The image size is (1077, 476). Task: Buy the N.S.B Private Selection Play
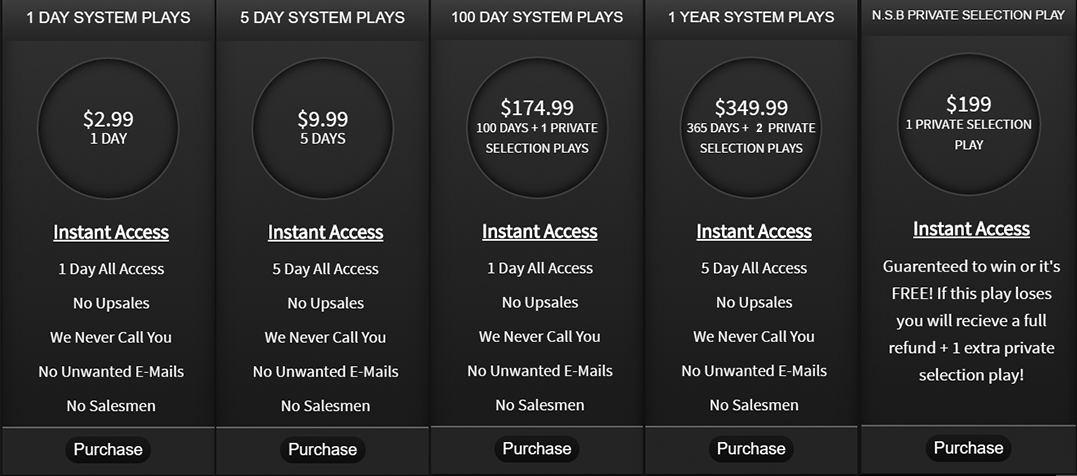(x=968, y=448)
